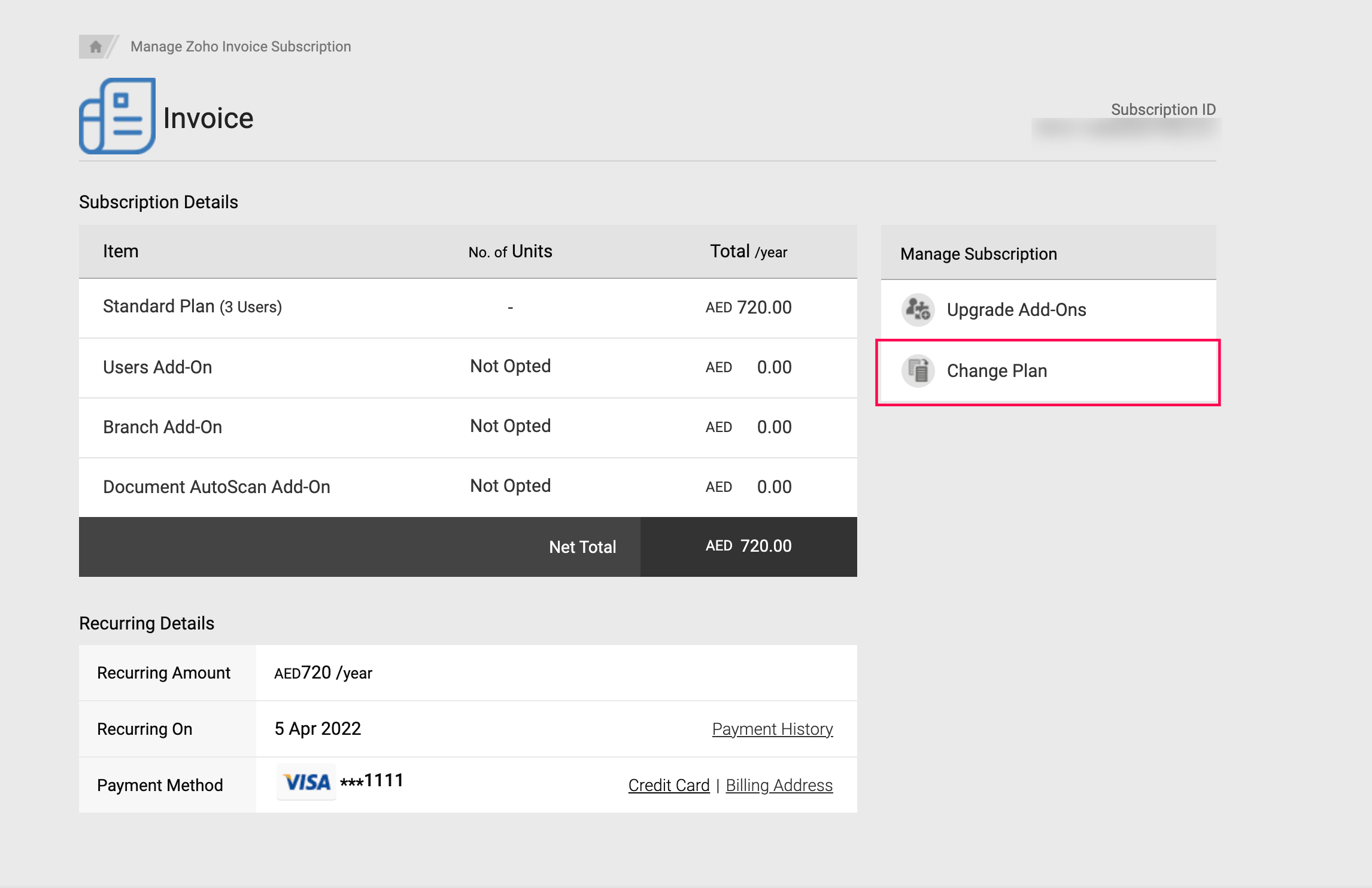The image size is (1372, 888).
Task: Click the '***1111' card number
Action: click(372, 780)
